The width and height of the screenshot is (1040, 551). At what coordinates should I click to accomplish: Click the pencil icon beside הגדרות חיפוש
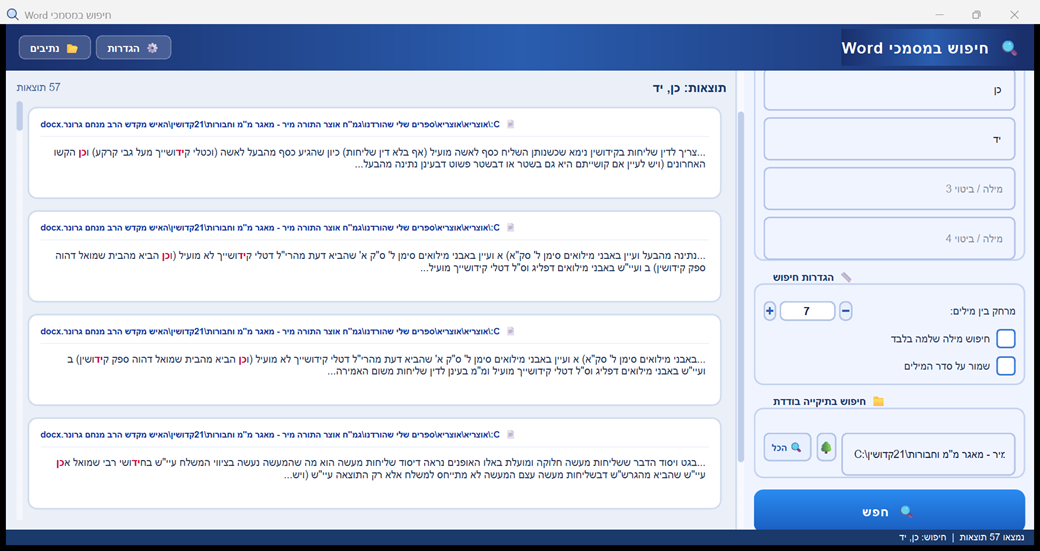846,277
